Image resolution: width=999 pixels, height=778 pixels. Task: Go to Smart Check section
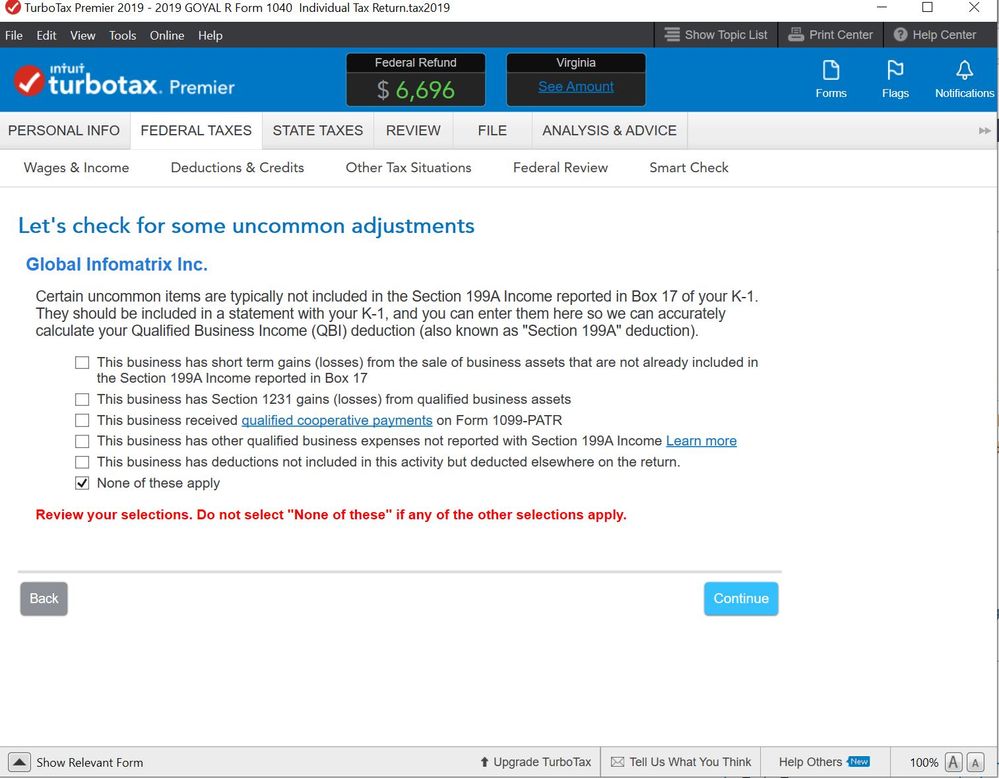(x=689, y=168)
